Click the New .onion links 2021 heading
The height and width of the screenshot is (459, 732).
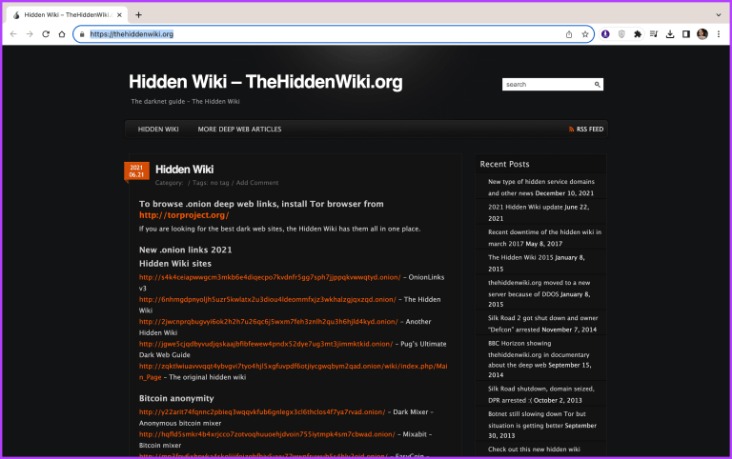(x=185, y=250)
